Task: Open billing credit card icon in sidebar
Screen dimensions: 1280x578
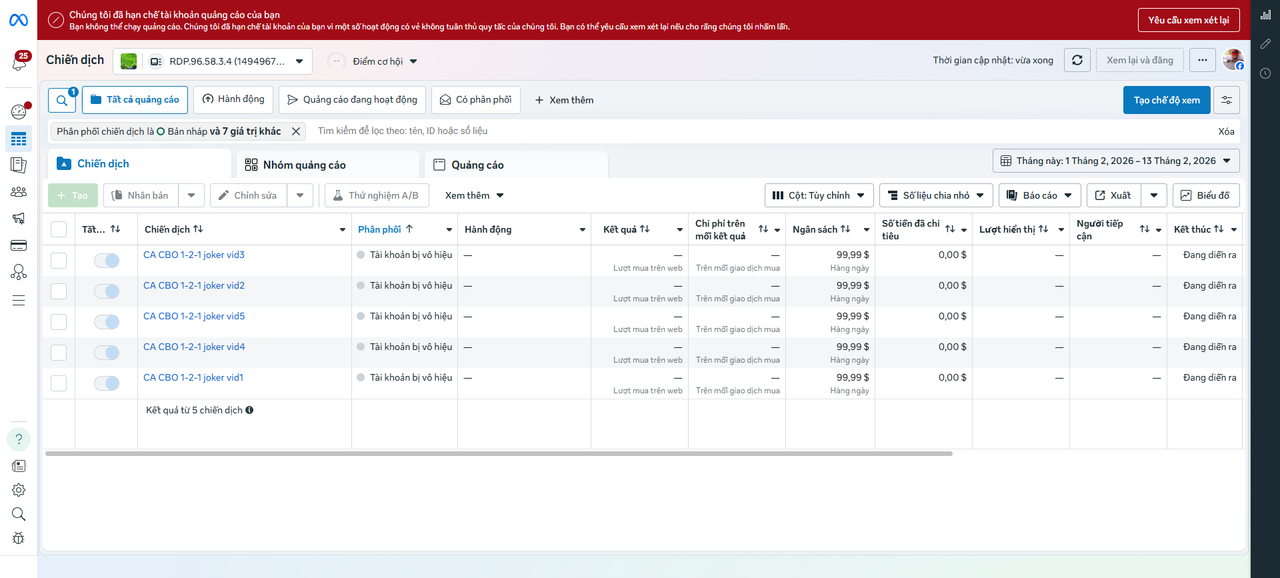Action: tap(18, 245)
